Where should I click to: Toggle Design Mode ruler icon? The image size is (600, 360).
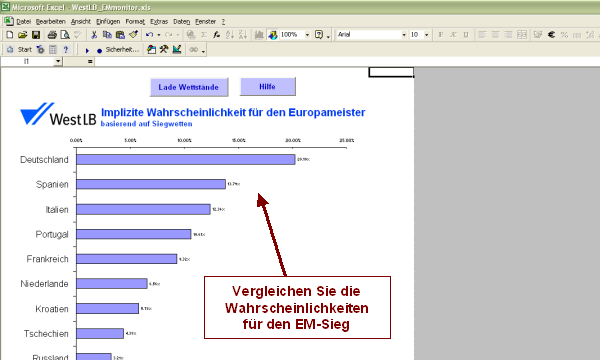click(177, 50)
